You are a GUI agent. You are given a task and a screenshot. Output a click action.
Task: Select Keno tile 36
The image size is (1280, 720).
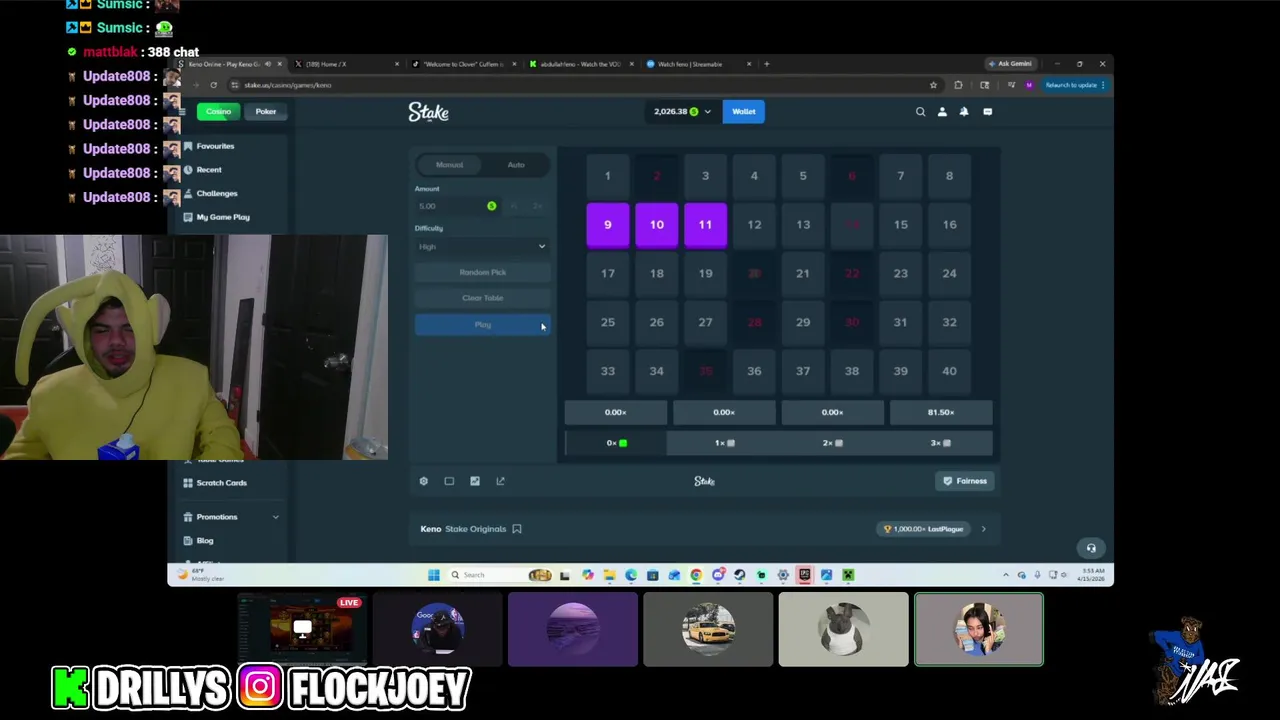click(x=754, y=371)
